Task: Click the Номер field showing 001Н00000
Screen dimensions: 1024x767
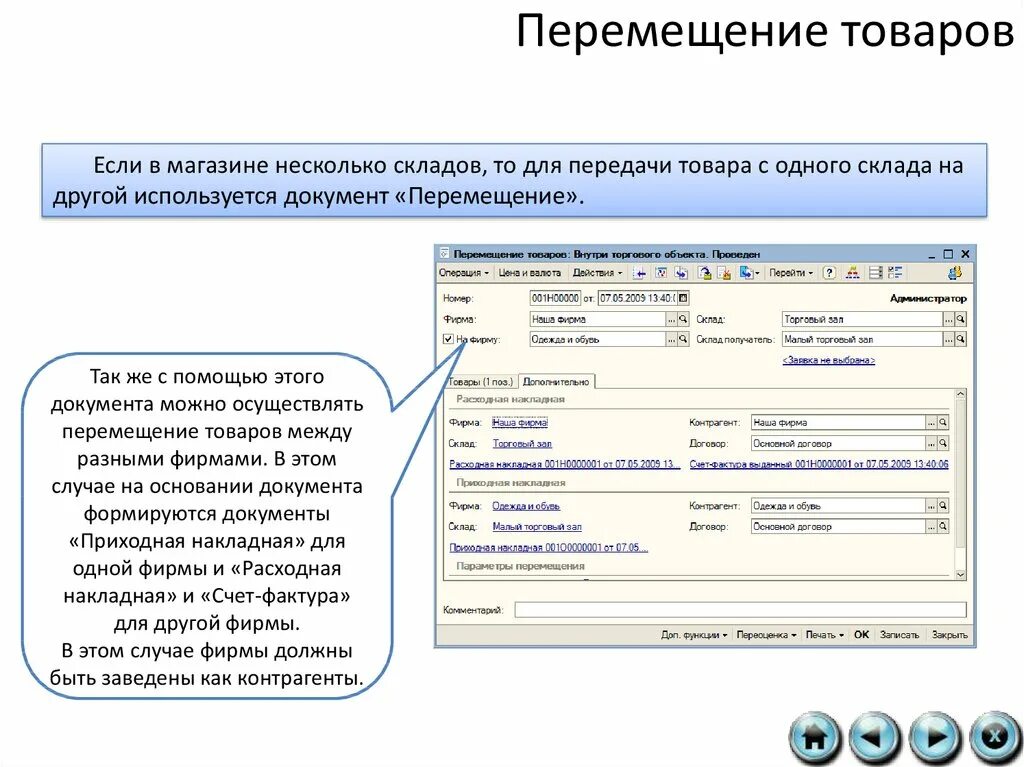Action: coord(554,299)
